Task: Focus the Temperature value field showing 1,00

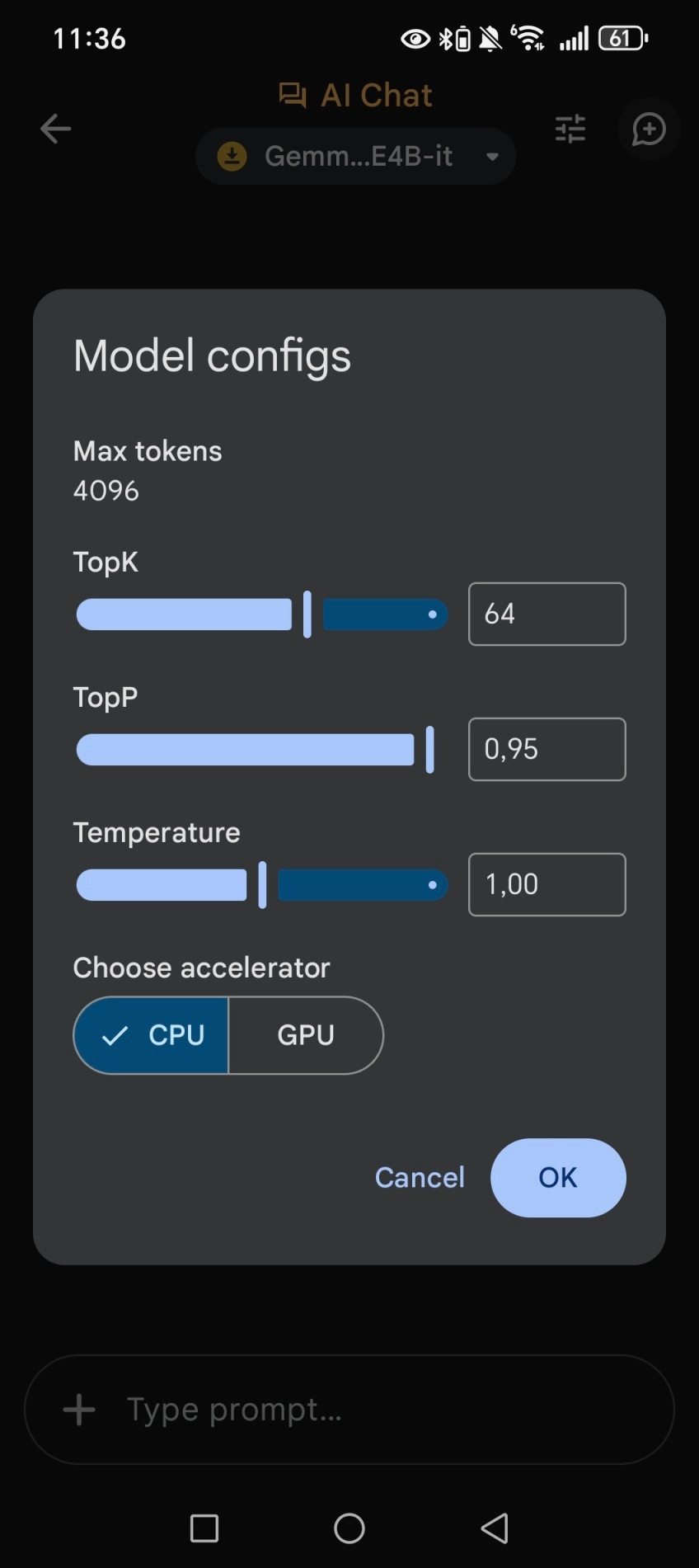Action: click(547, 885)
